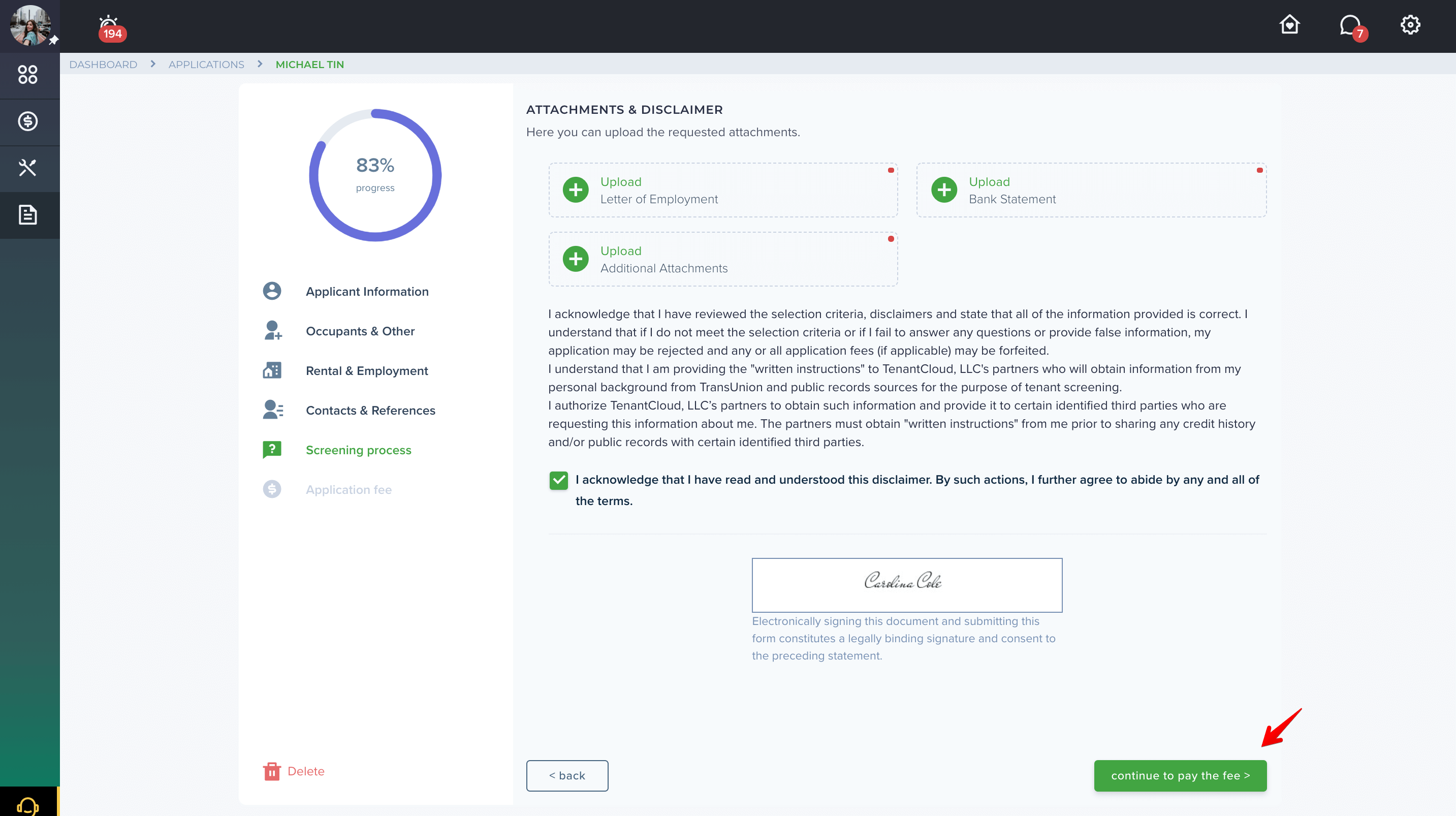Viewport: 1456px width, 816px height.
Task: Open the user profile avatar
Action: [x=30, y=25]
